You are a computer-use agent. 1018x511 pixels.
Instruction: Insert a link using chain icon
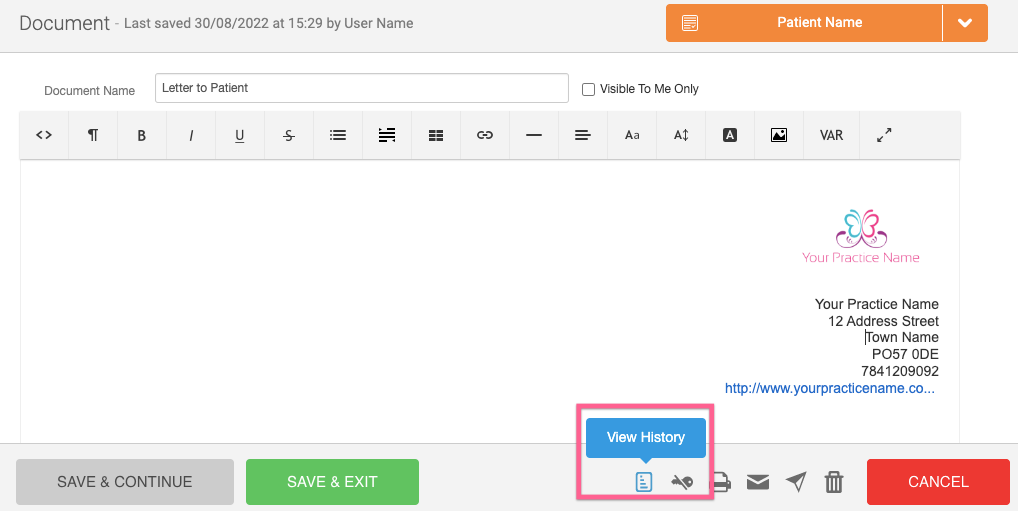coord(485,135)
